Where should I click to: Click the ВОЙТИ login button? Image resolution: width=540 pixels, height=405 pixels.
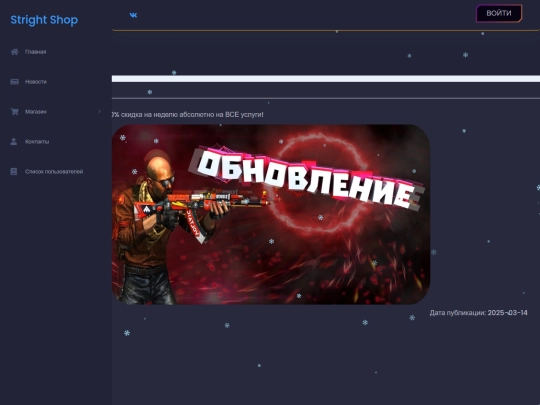tap(499, 13)
